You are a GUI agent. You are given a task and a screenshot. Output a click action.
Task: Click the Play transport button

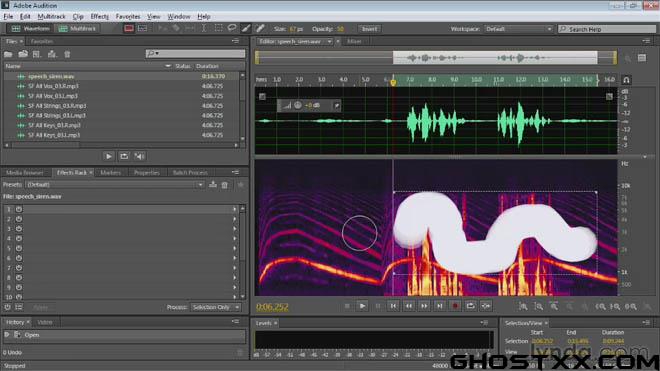(362, 306)
